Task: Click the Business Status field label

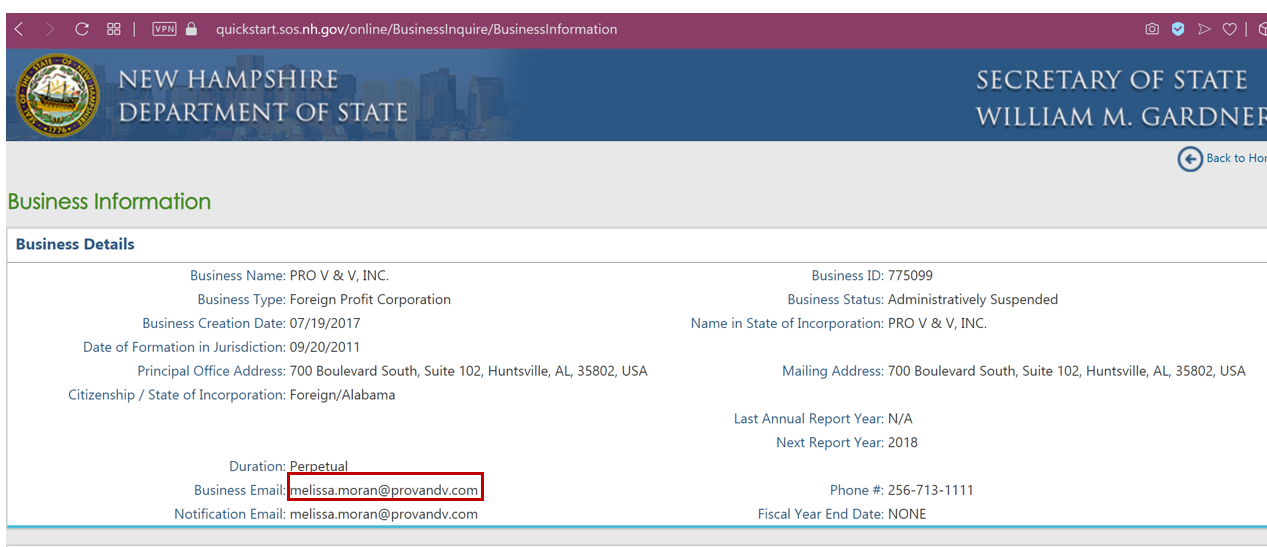Action: pyautogui.click(x=836, y=300)
